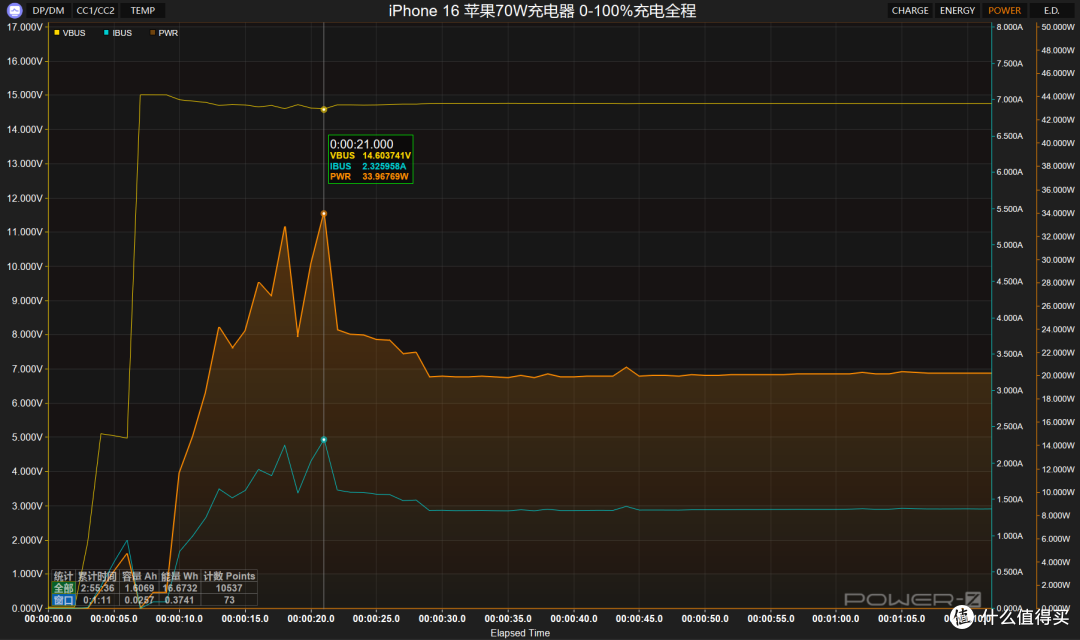
Task: Click the 0.3741 window energy cell
Action: (180, 600)
